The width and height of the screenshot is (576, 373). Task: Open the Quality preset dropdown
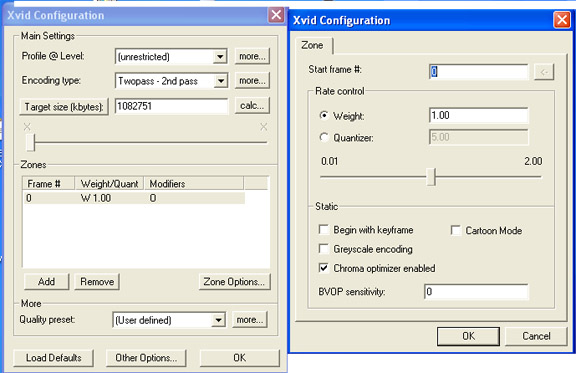click(x=218, y=320)
